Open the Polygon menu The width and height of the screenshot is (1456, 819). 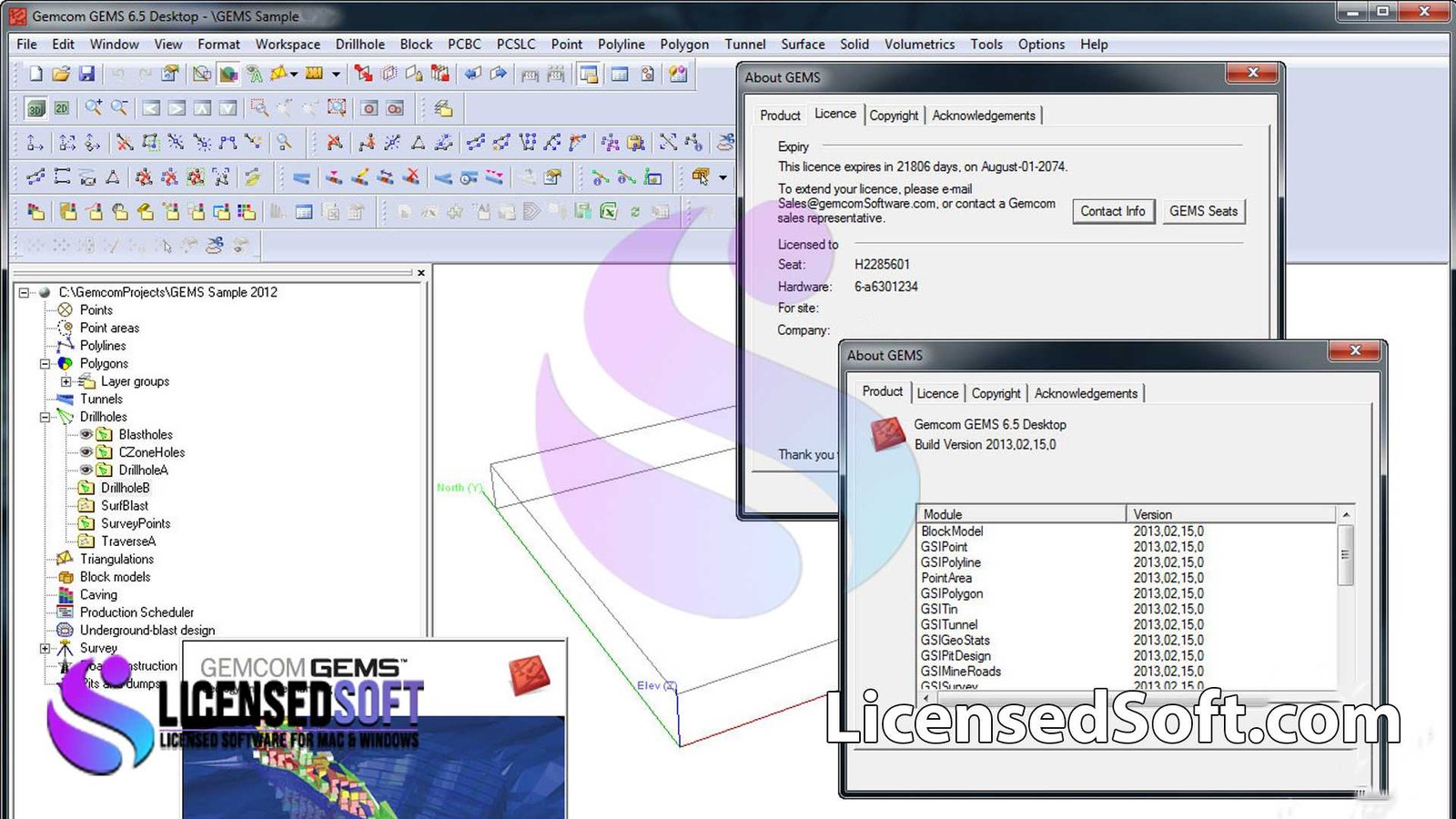684,44
